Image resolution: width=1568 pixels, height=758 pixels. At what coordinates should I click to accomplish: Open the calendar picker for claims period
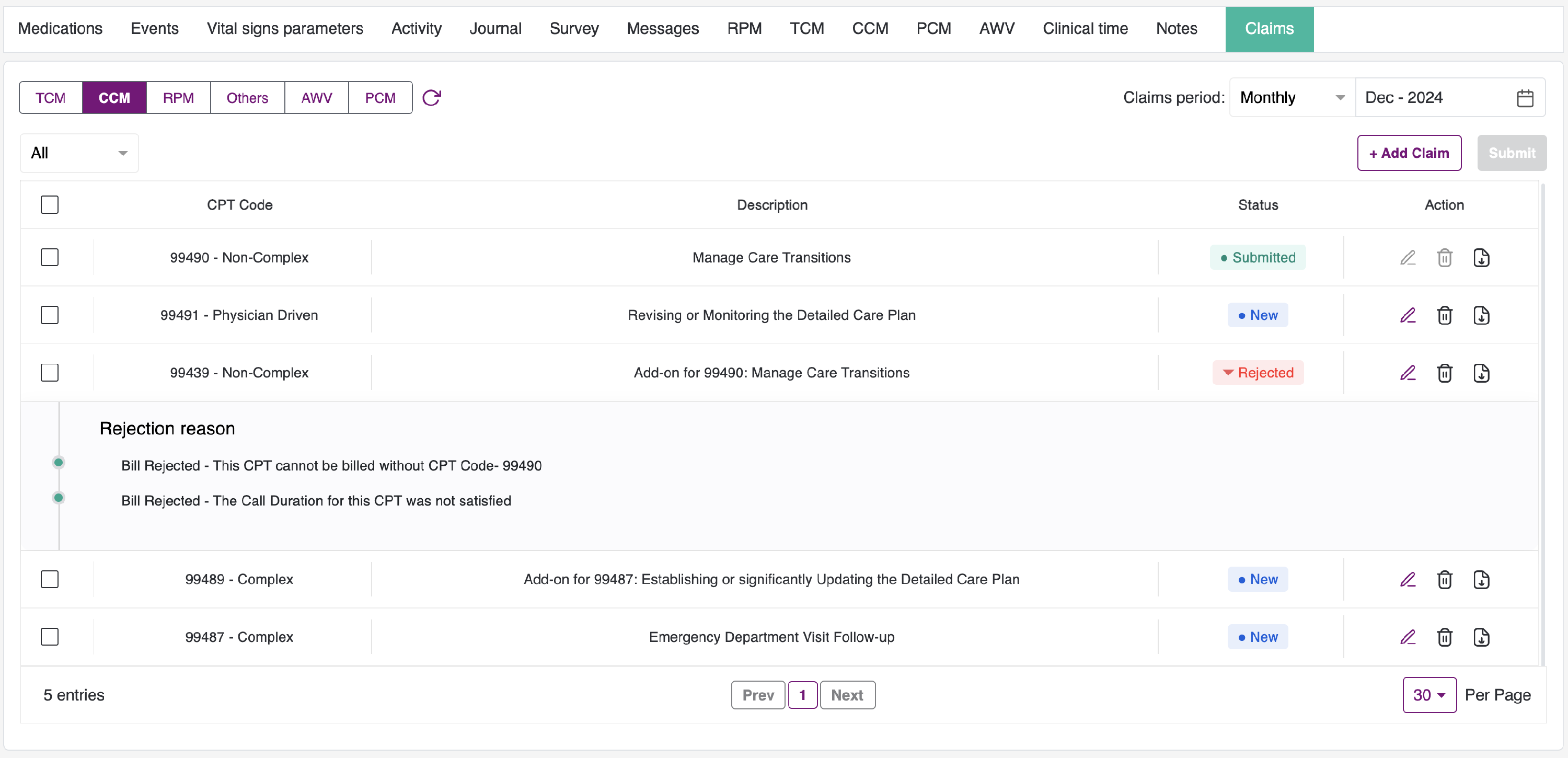click(1524, 97)
